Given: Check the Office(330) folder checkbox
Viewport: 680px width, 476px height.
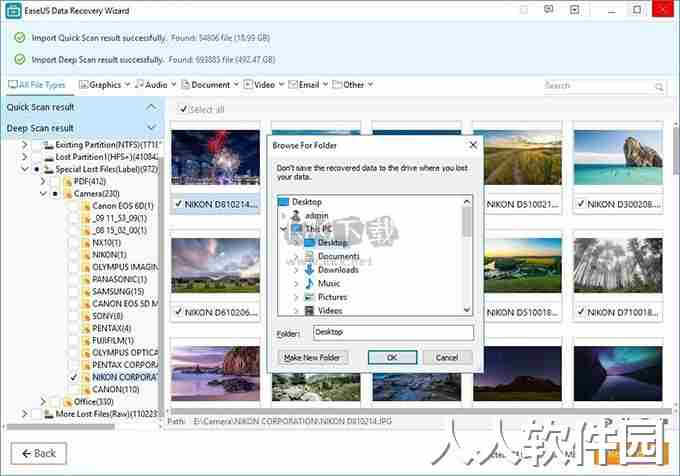Looking at the screenshot, I should [55, 401].
